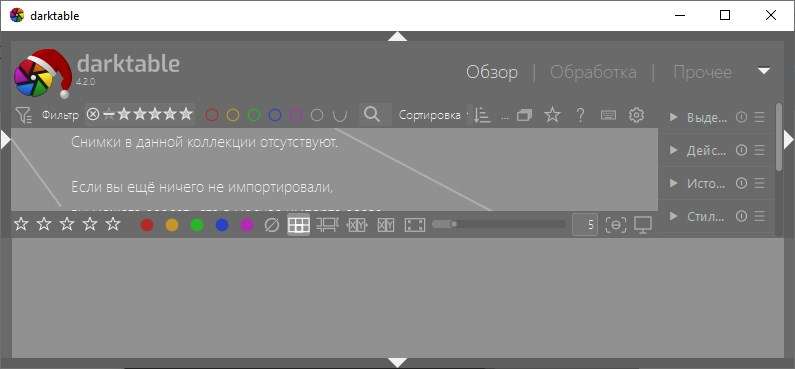
Task: Open global preferences gear icon
Action: pyautogui.click(x=636, y=116)
